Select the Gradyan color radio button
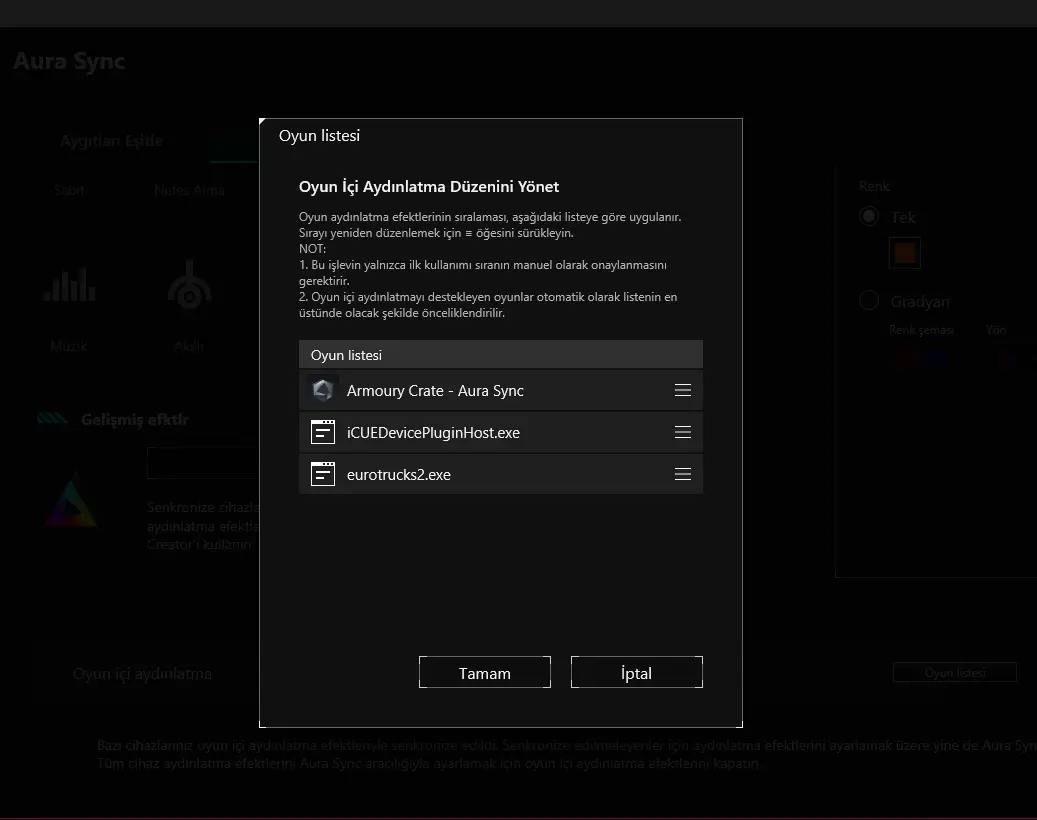The width and height of the screenshot is (1037, 820). tap(869, 301)
